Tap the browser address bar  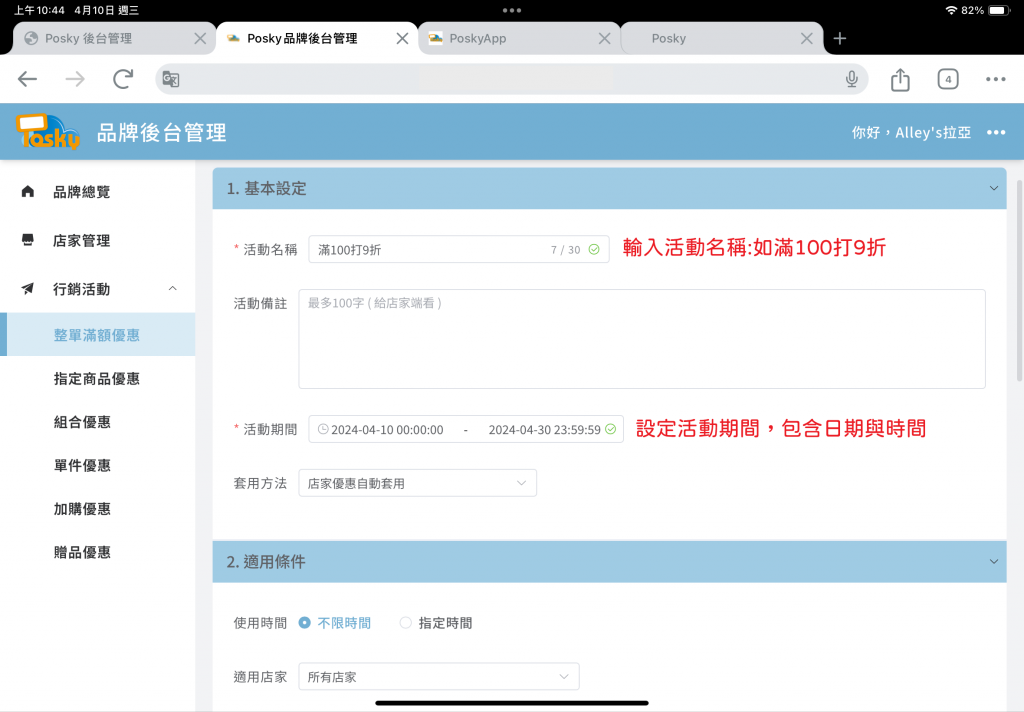(511, 79)
